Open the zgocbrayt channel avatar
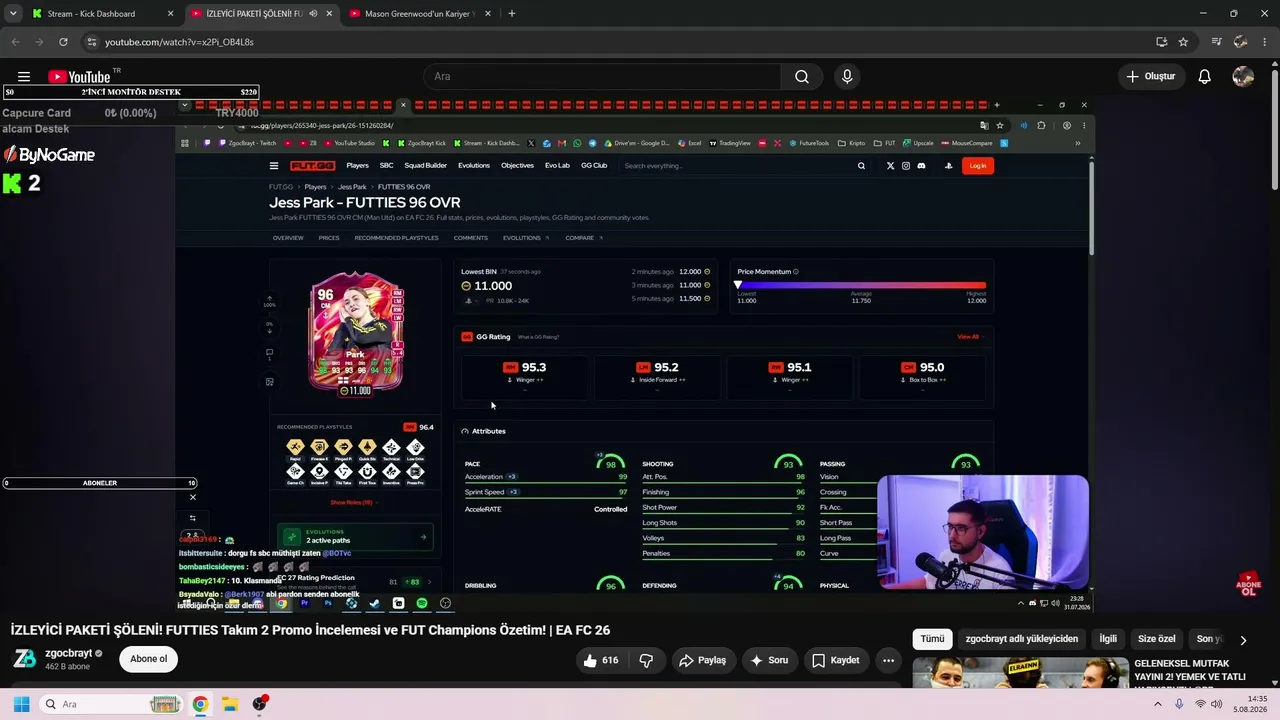The image size is (1280, 720). (24, 659)
